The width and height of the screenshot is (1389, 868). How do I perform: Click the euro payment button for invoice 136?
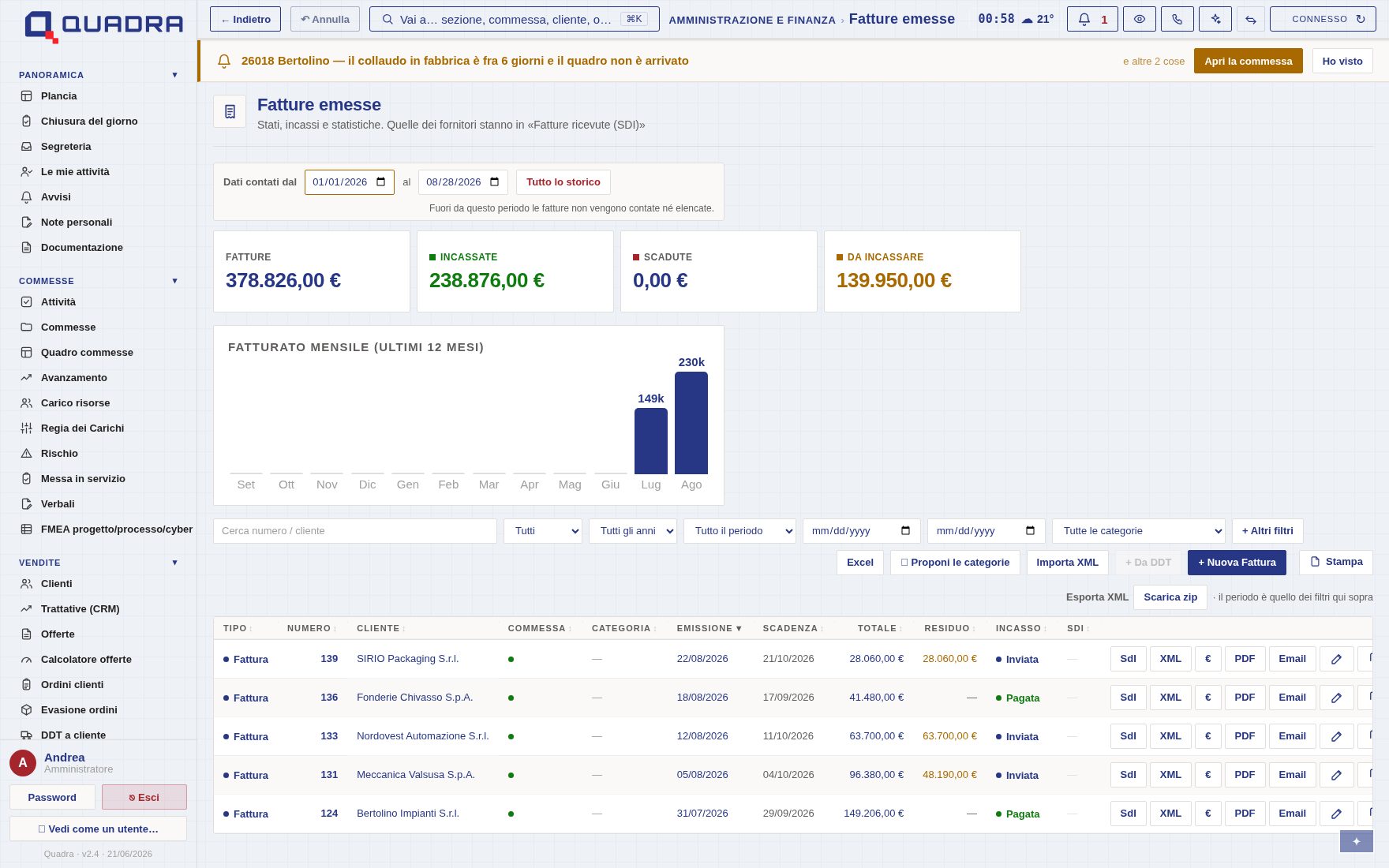(1207, 698)
